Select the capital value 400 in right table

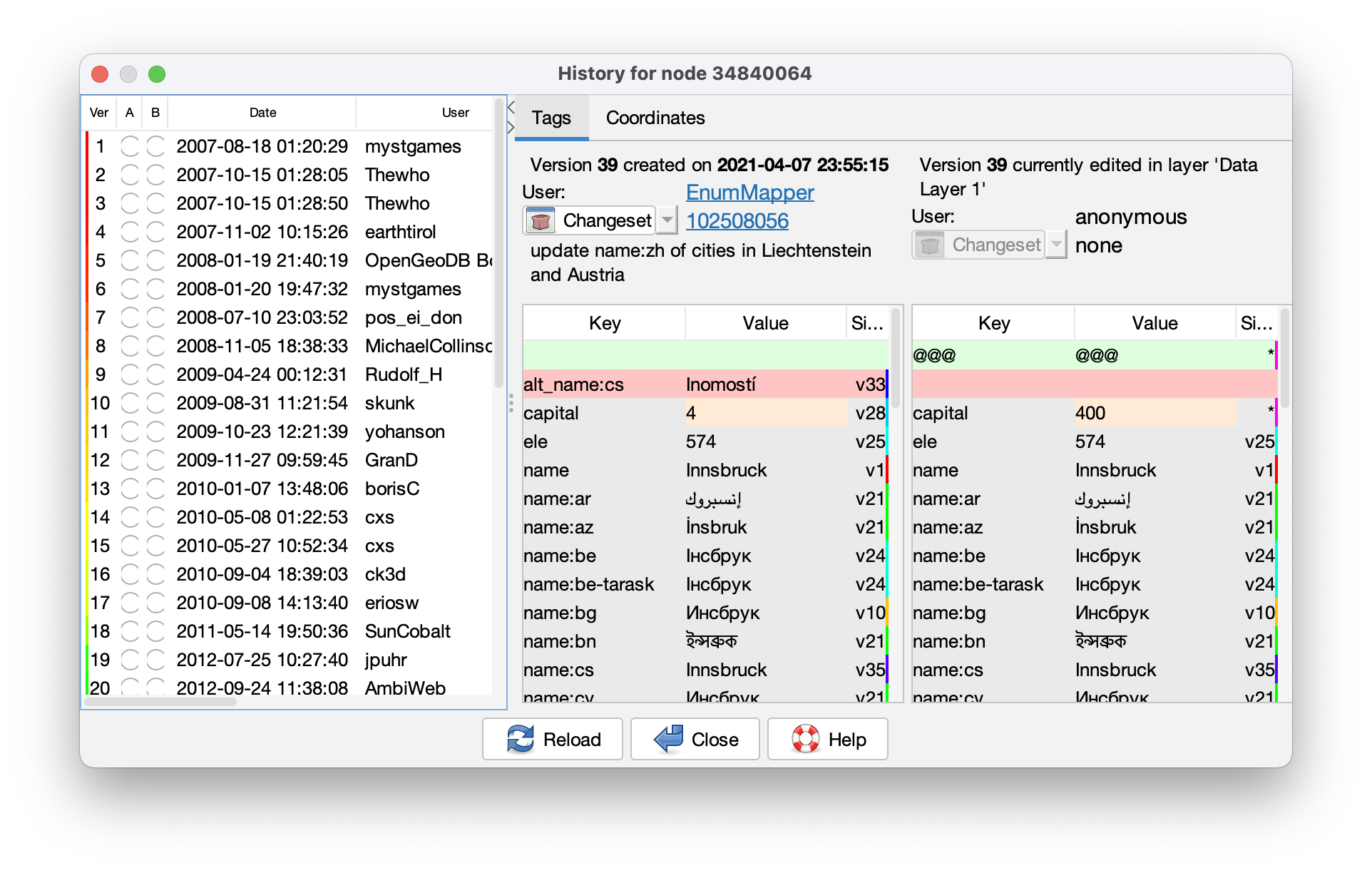tap(1155, 413)
